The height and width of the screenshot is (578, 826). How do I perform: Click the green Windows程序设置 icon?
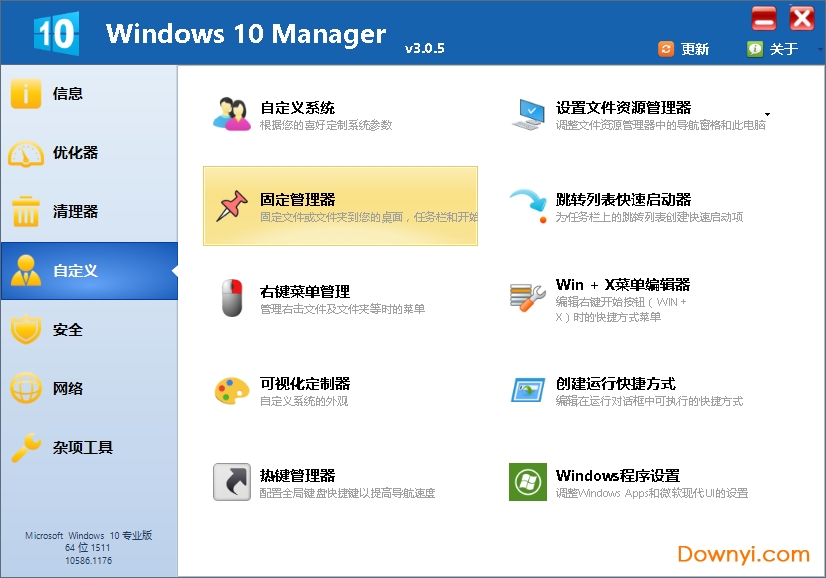(x=528, y=482)
